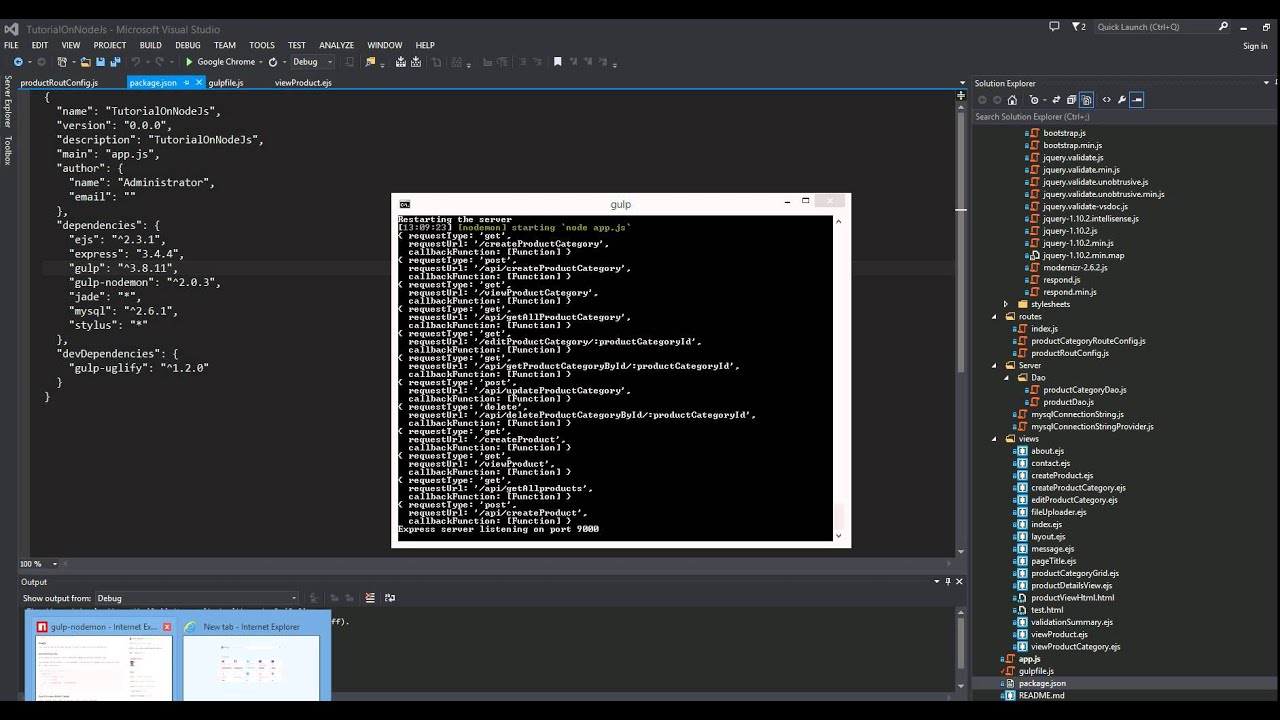Collapse the Dao folder in Solution Explorer
The width and height of the screenshot is (1280, 720).
click(x=1008, y=377)
